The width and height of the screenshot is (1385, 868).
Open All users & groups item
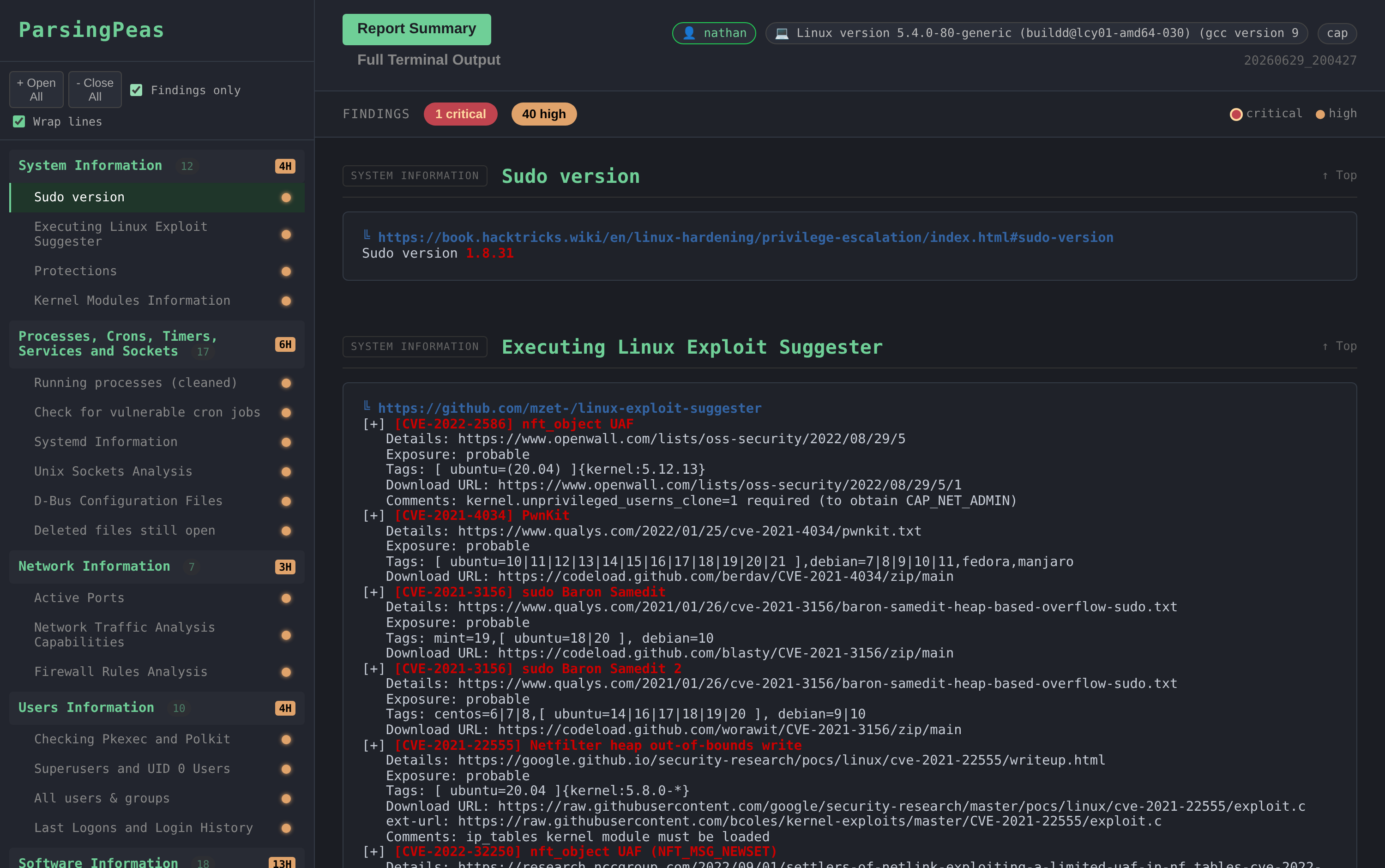tap(157, 799)
